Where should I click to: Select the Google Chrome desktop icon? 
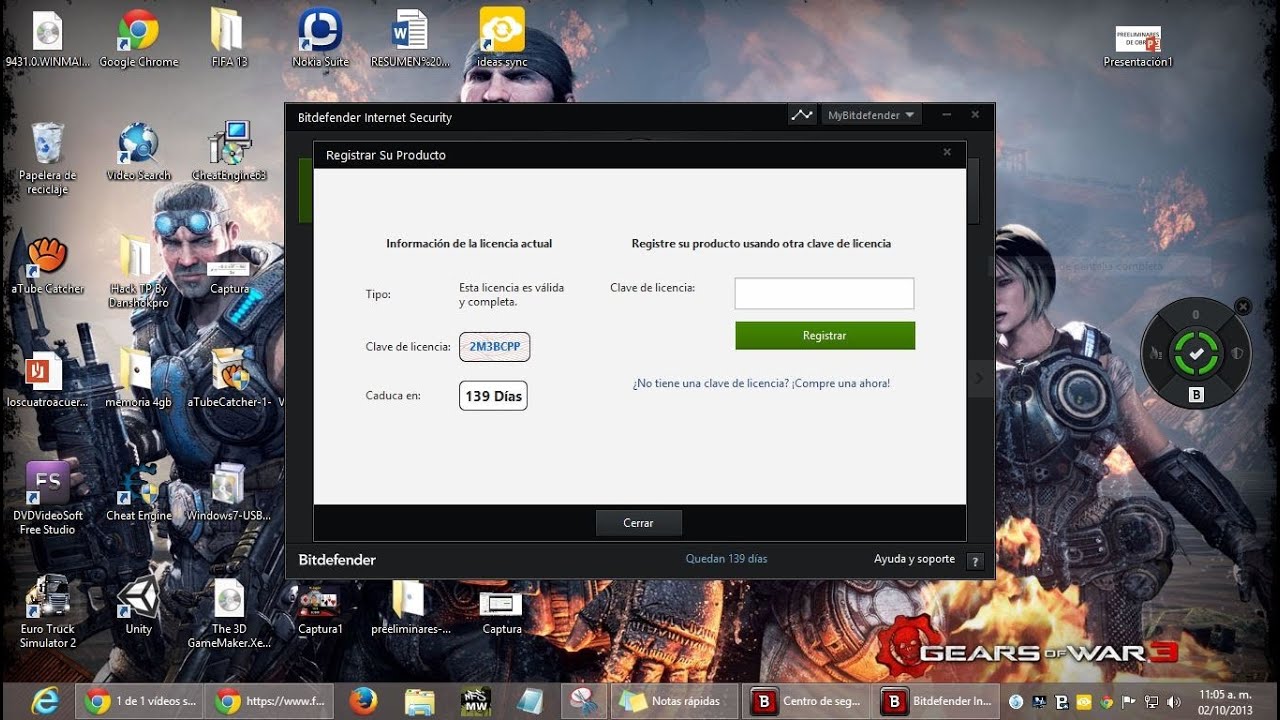pos(138,40)
